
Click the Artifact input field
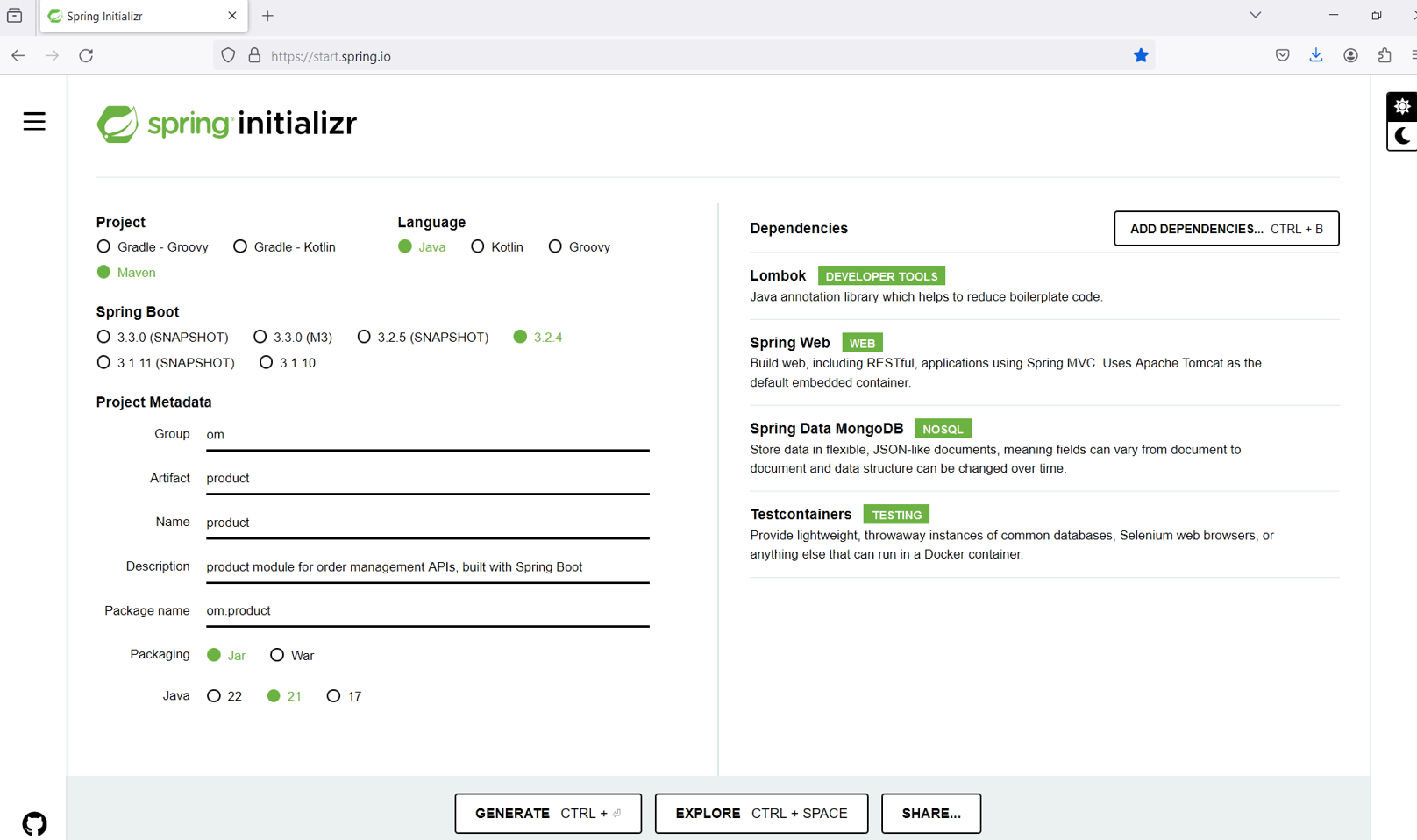428,479
